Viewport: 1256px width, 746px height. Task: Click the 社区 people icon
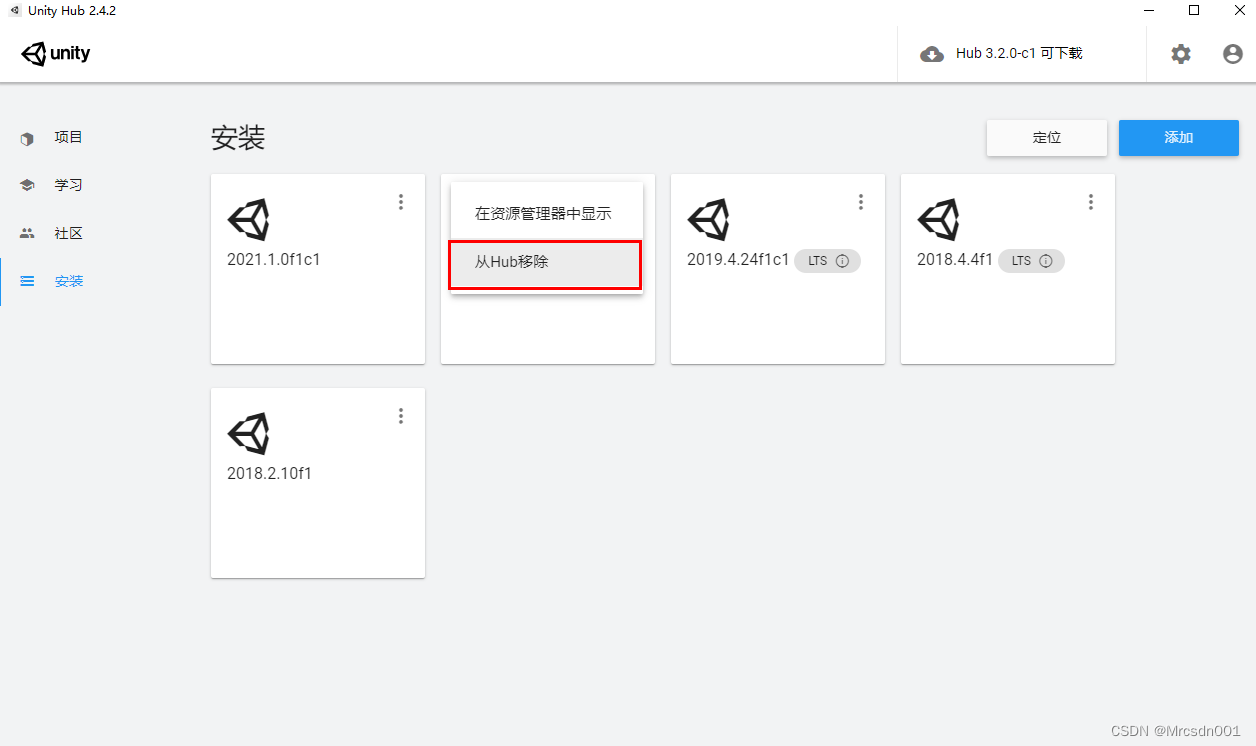click(27, 233)
